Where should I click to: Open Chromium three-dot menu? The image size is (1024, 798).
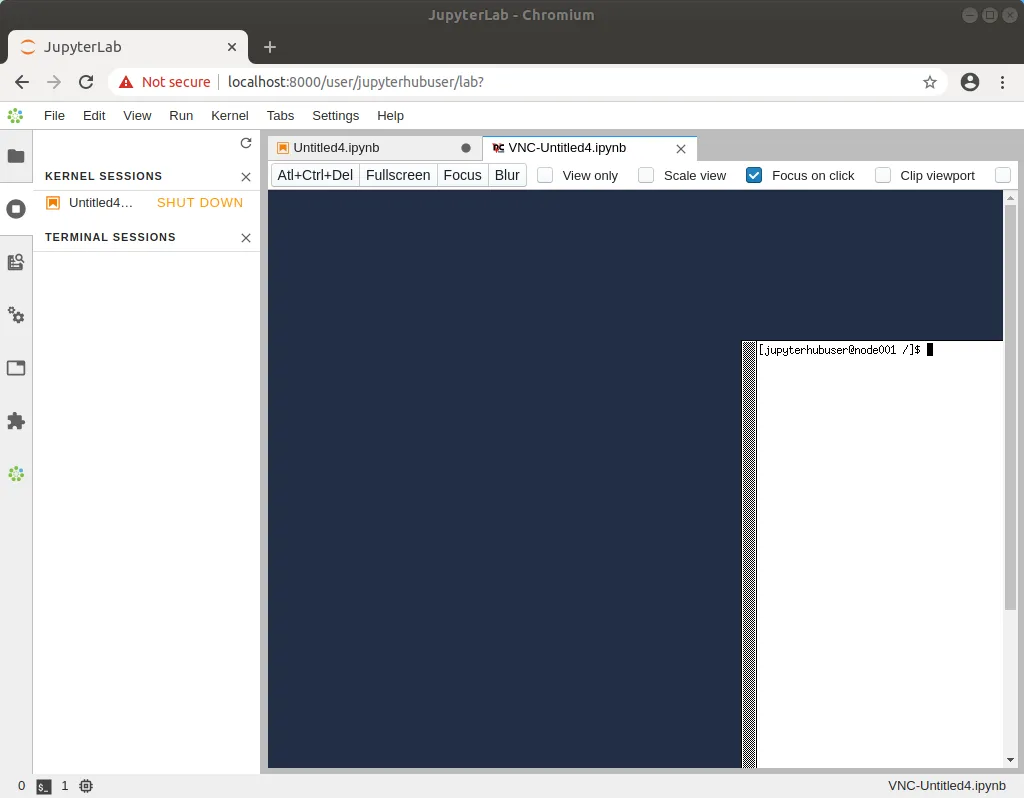click(x=1002, y=82)
